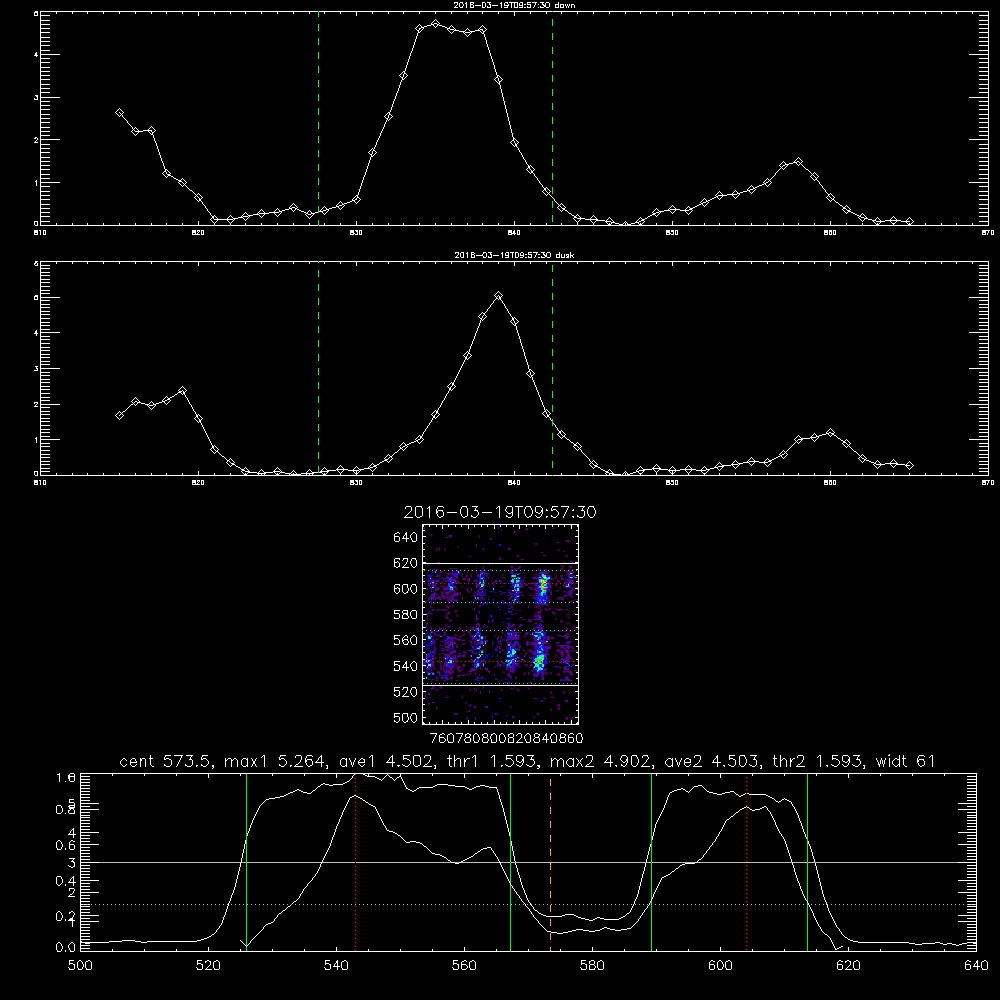Click the '500' x-axis label of the bottom plot
Screen dimensions: 1000x1000
[x=80, y=966]
